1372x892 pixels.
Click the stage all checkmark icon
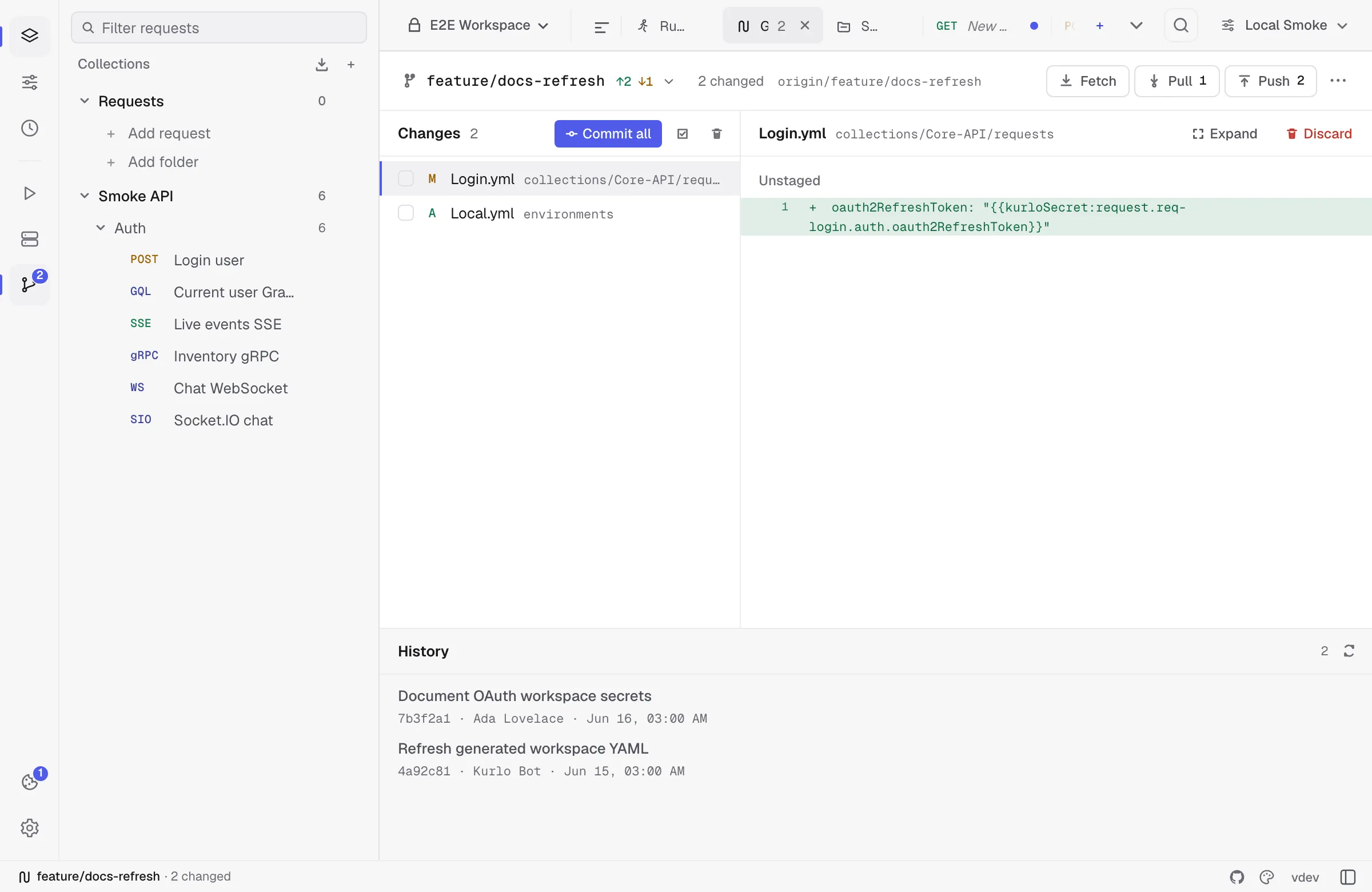[683, 134]
